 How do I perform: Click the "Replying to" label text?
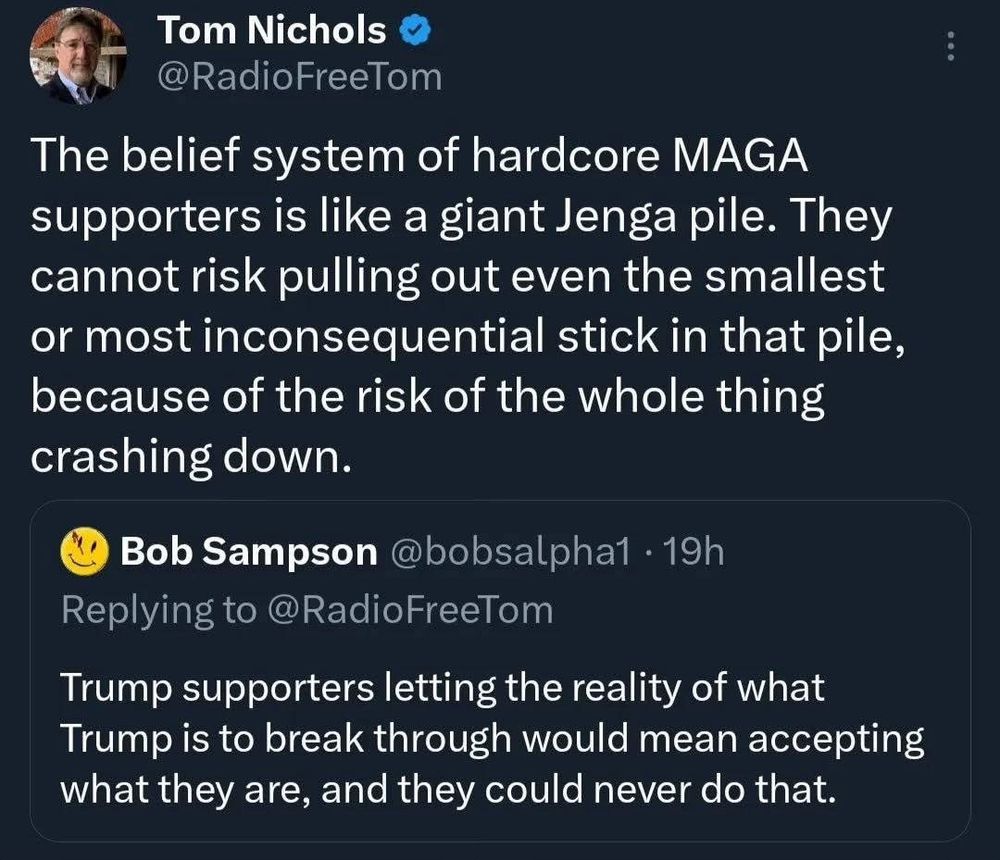[x=159, y=609]
